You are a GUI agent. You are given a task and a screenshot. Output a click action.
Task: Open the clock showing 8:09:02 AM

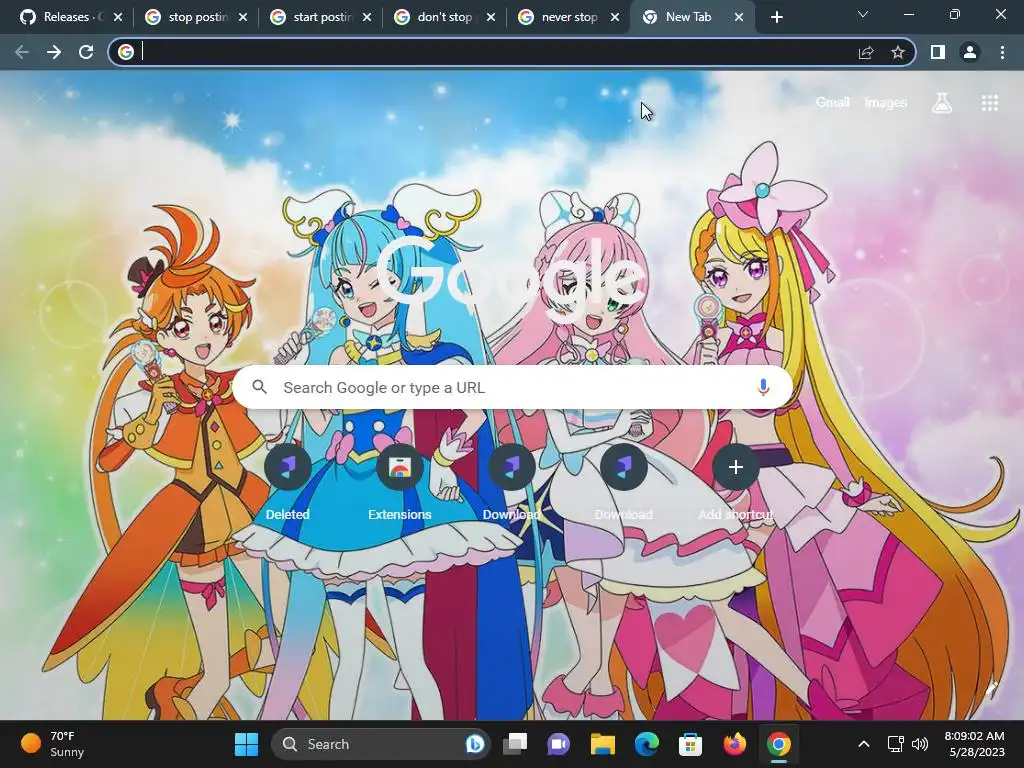974,744
